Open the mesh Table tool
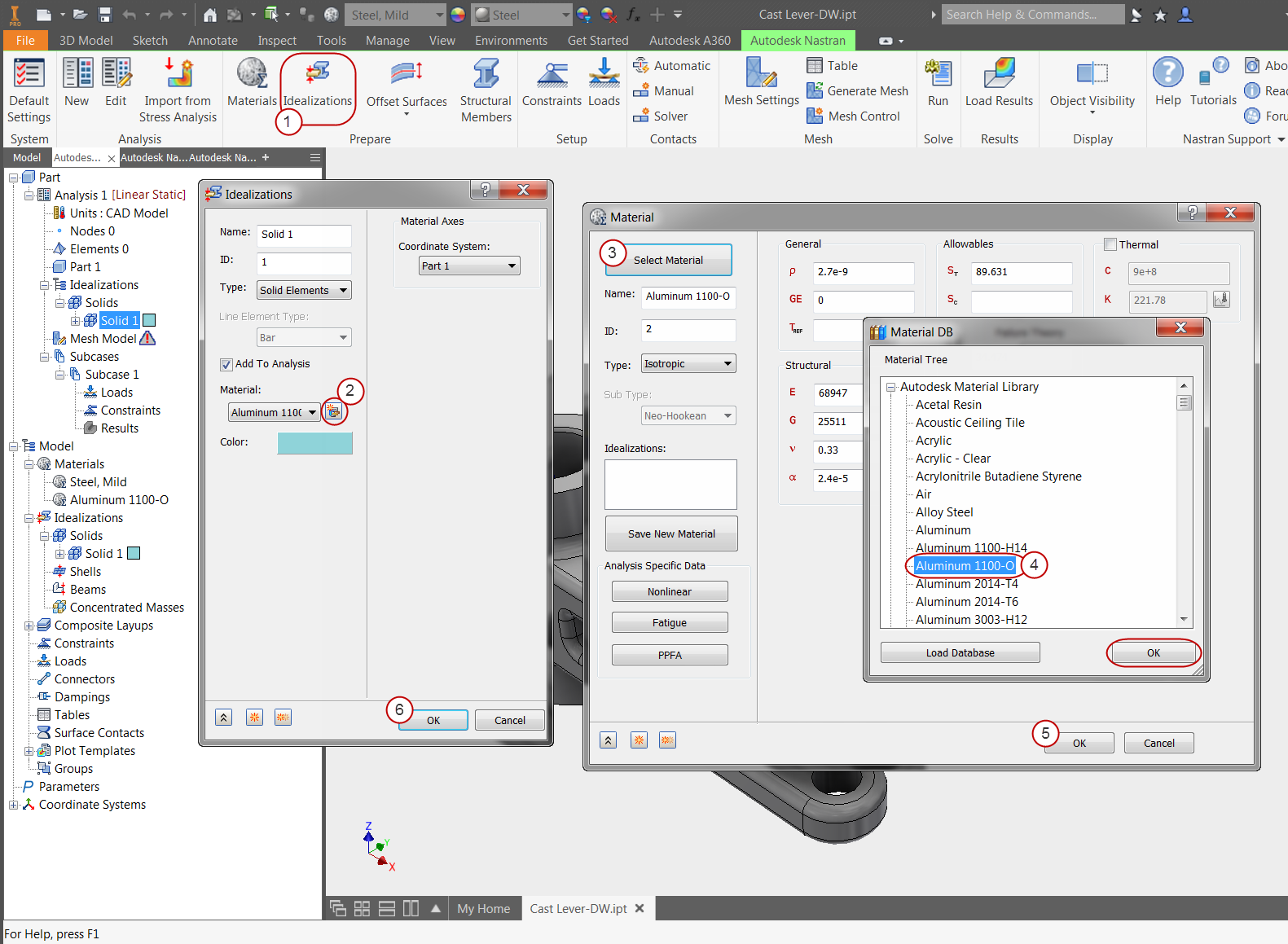 click(x=832, y=66)
